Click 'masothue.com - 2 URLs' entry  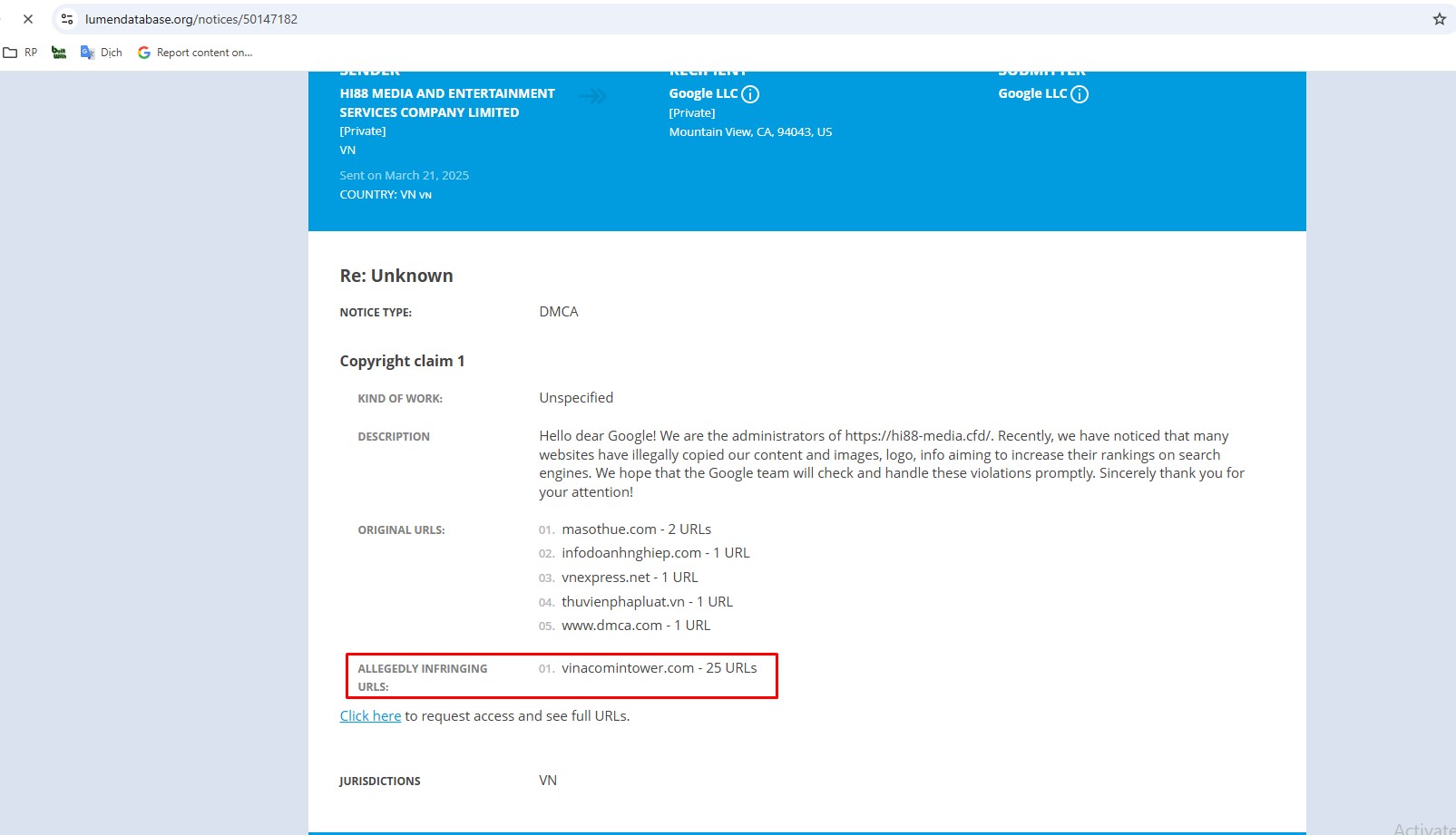pyautogui.click(x=636, y=529)
